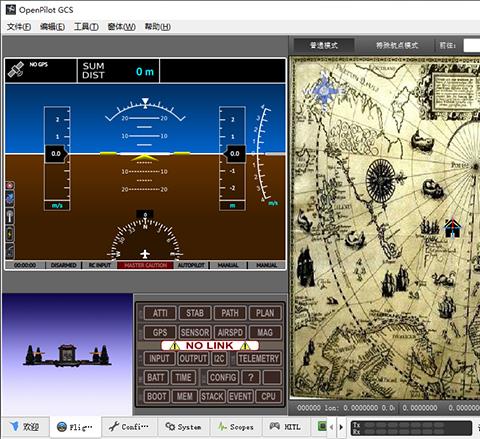480x439 pixels.
Task: Click the compass rose on the map
Action: click(380, 180)
